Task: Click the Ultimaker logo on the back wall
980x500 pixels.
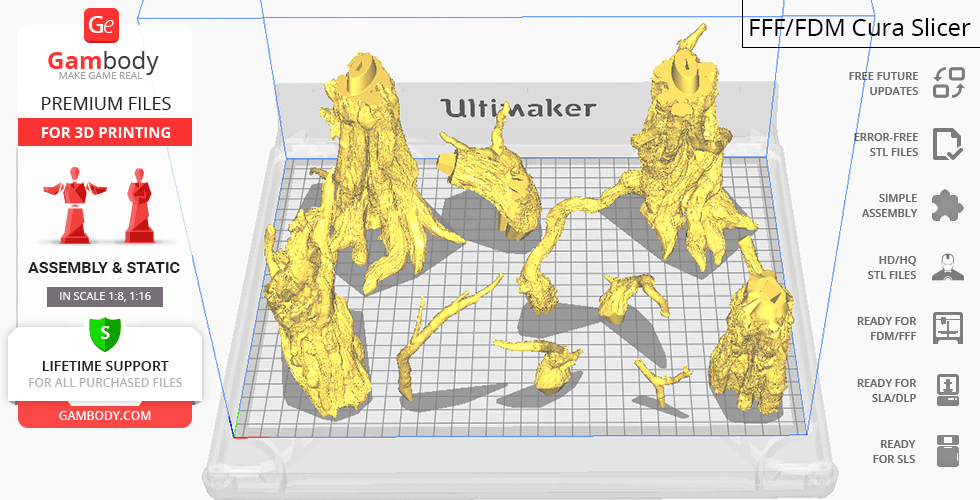Action: (519, 108)
